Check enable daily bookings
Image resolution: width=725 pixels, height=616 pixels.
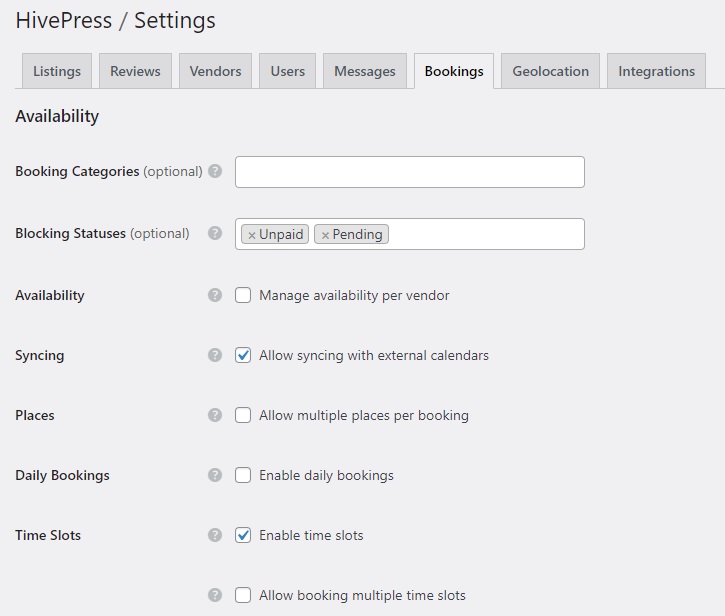[243, 475]
